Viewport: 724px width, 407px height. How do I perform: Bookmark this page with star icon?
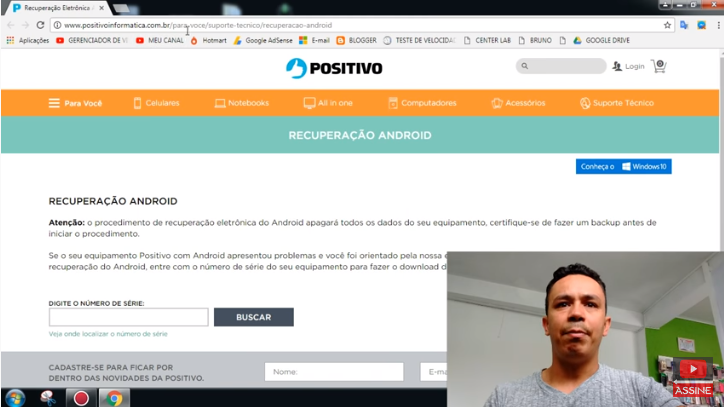click(667, 25)
